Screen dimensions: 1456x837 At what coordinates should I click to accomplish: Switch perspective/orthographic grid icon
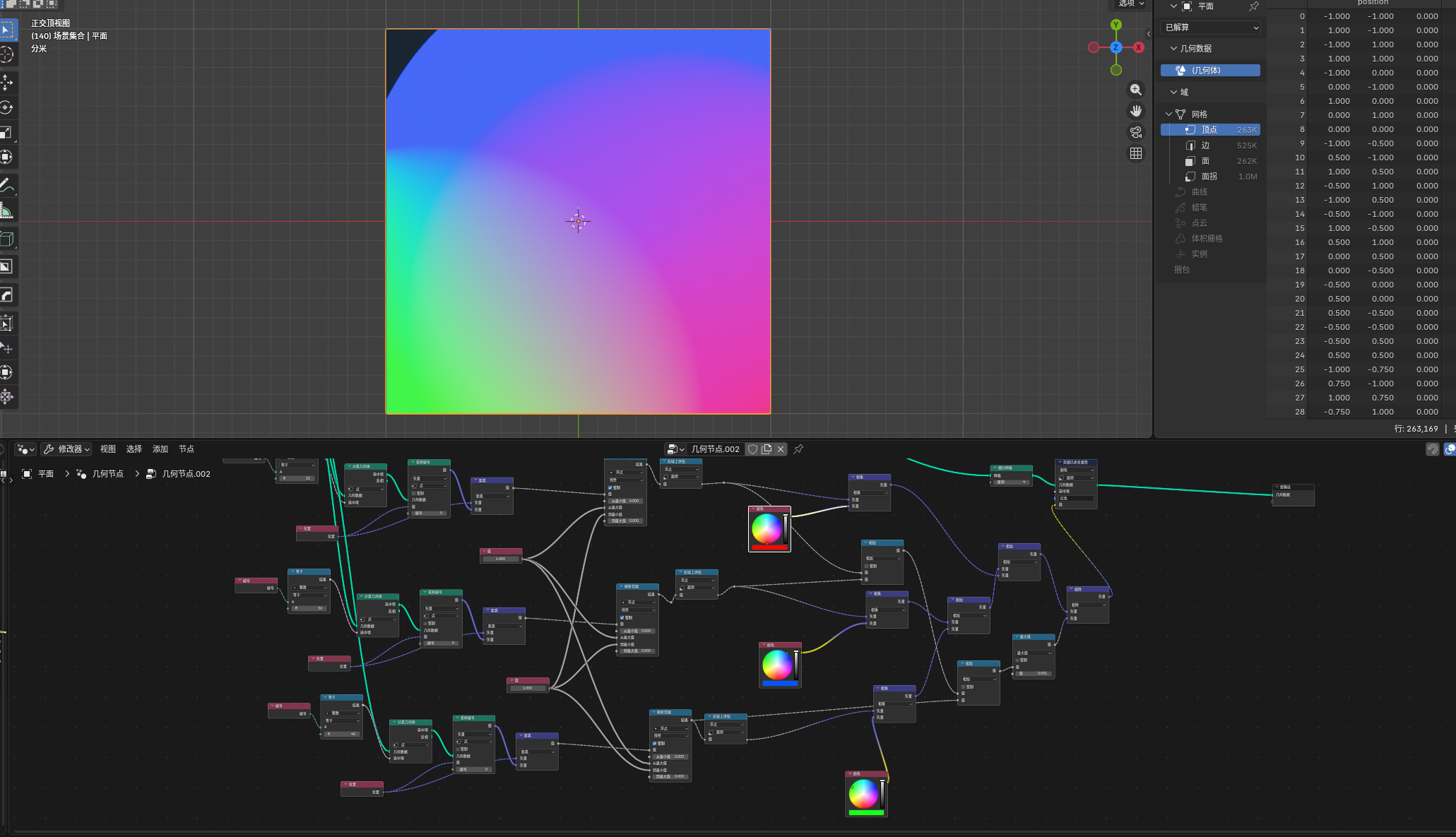(1136, 153)
